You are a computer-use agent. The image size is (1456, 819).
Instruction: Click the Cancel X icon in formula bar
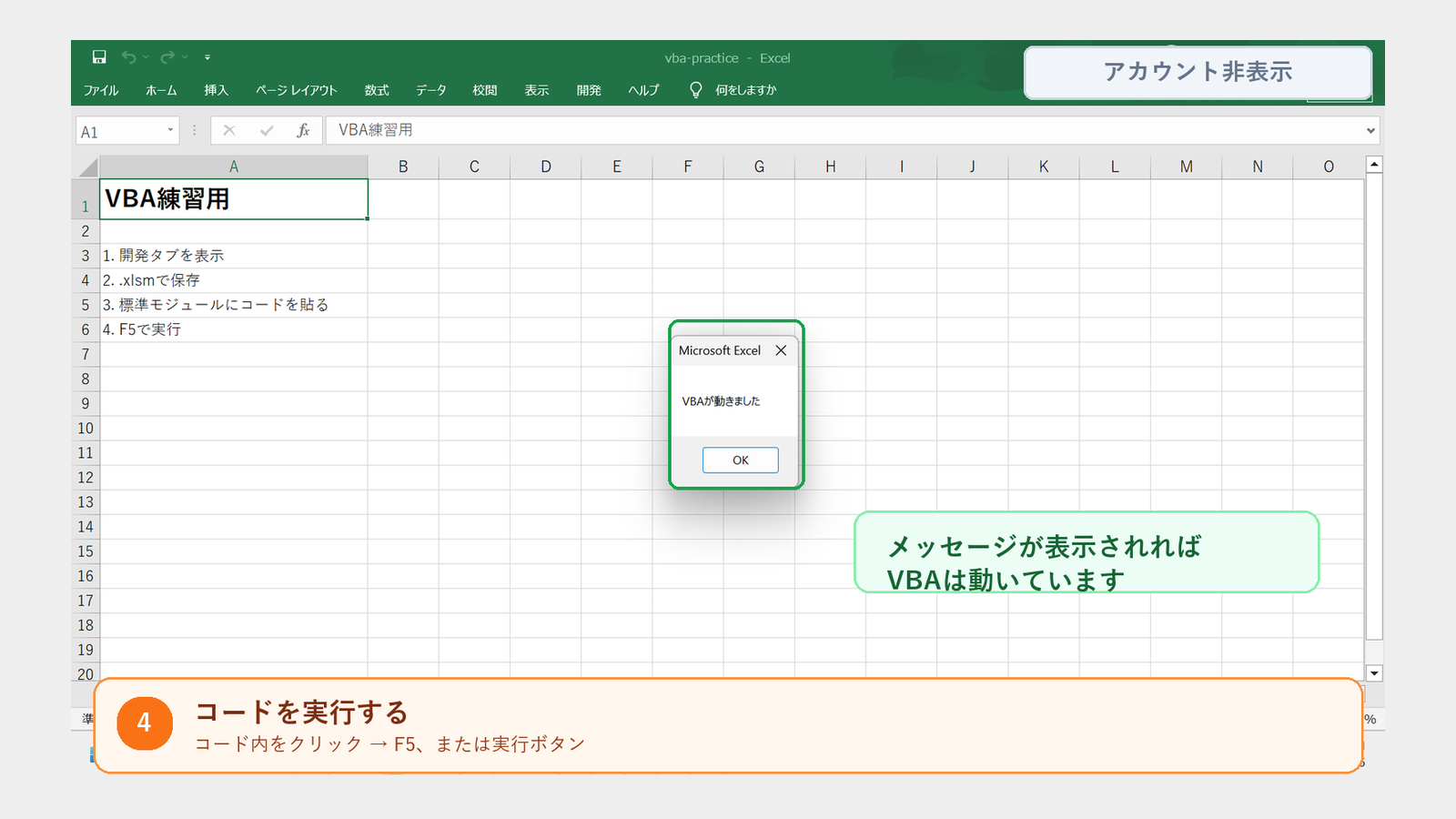point(229,131)
